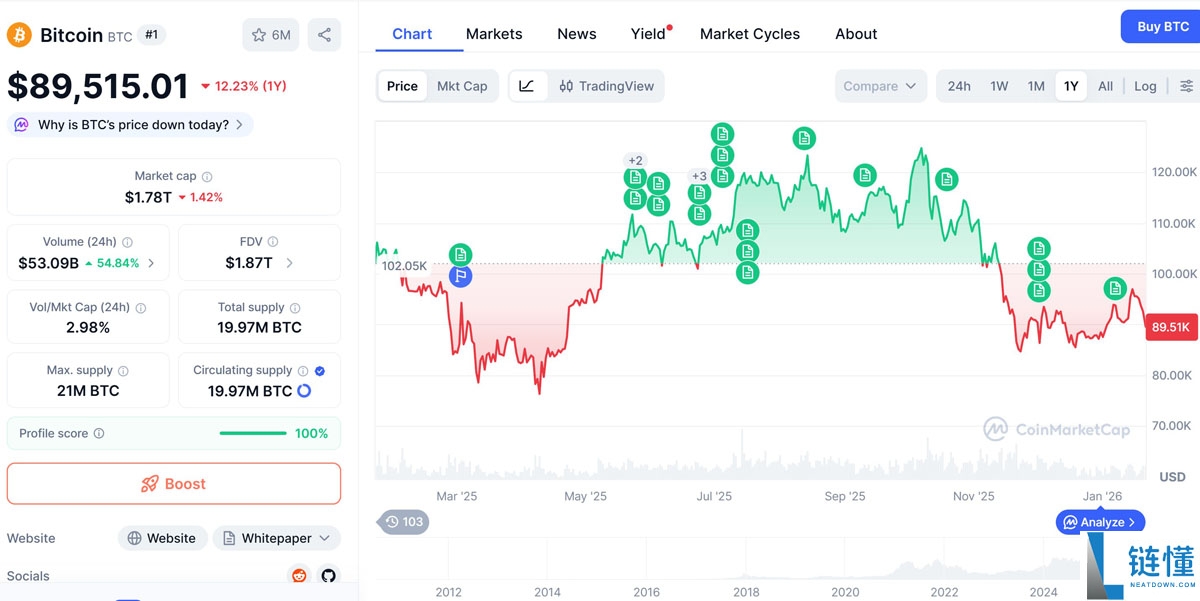Select the 1M time range
The height and width of the screenshot is (601, 1200).
pyautogui.click(x=1036, y=86)
